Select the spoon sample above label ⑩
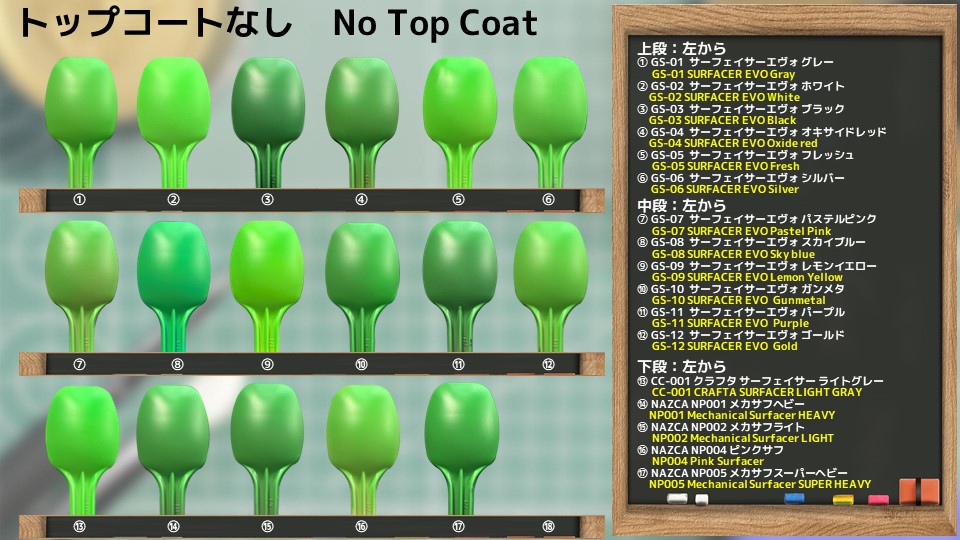 coord(362,287)
